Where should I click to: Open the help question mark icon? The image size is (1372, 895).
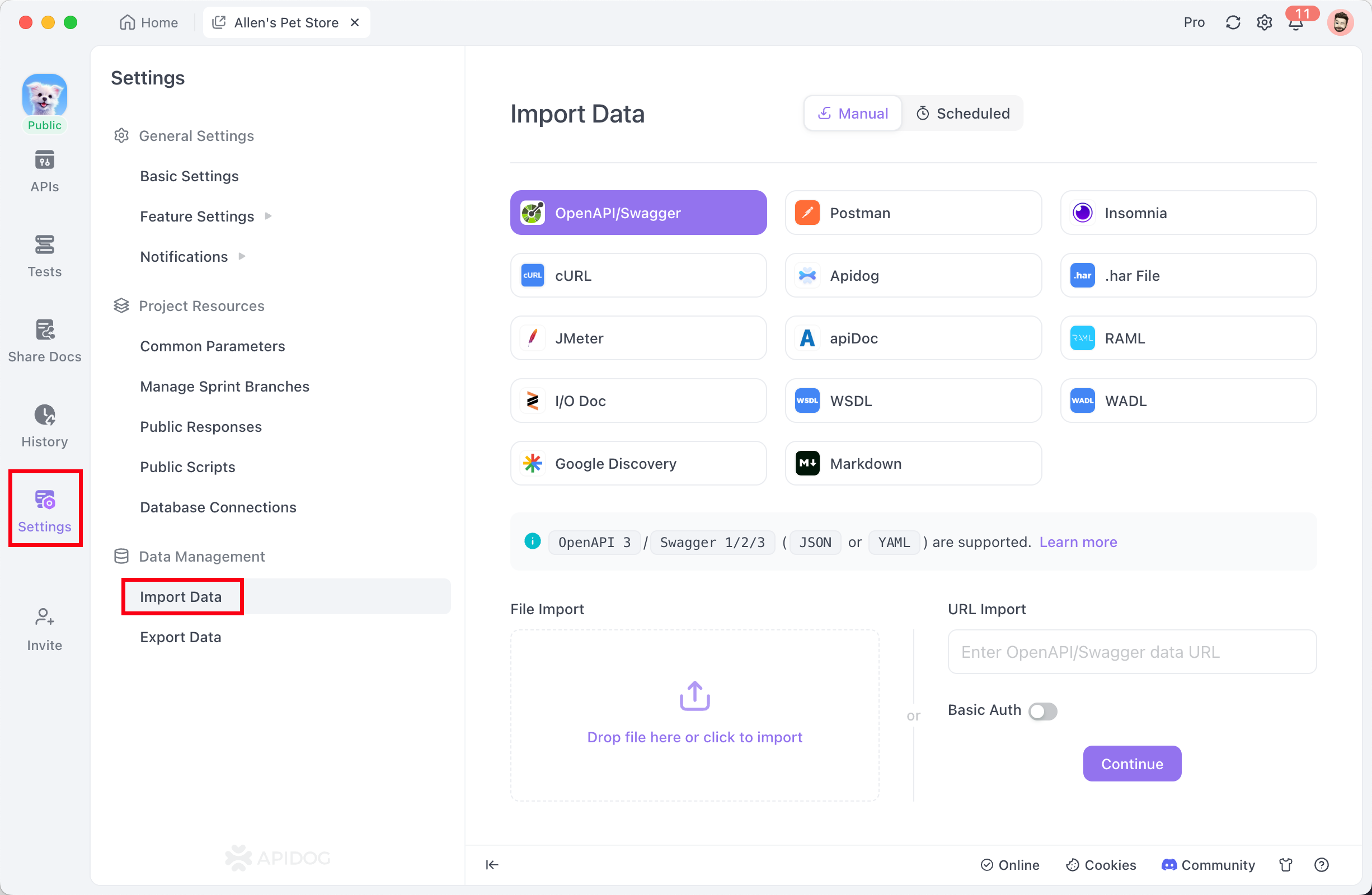(1321, 864)
